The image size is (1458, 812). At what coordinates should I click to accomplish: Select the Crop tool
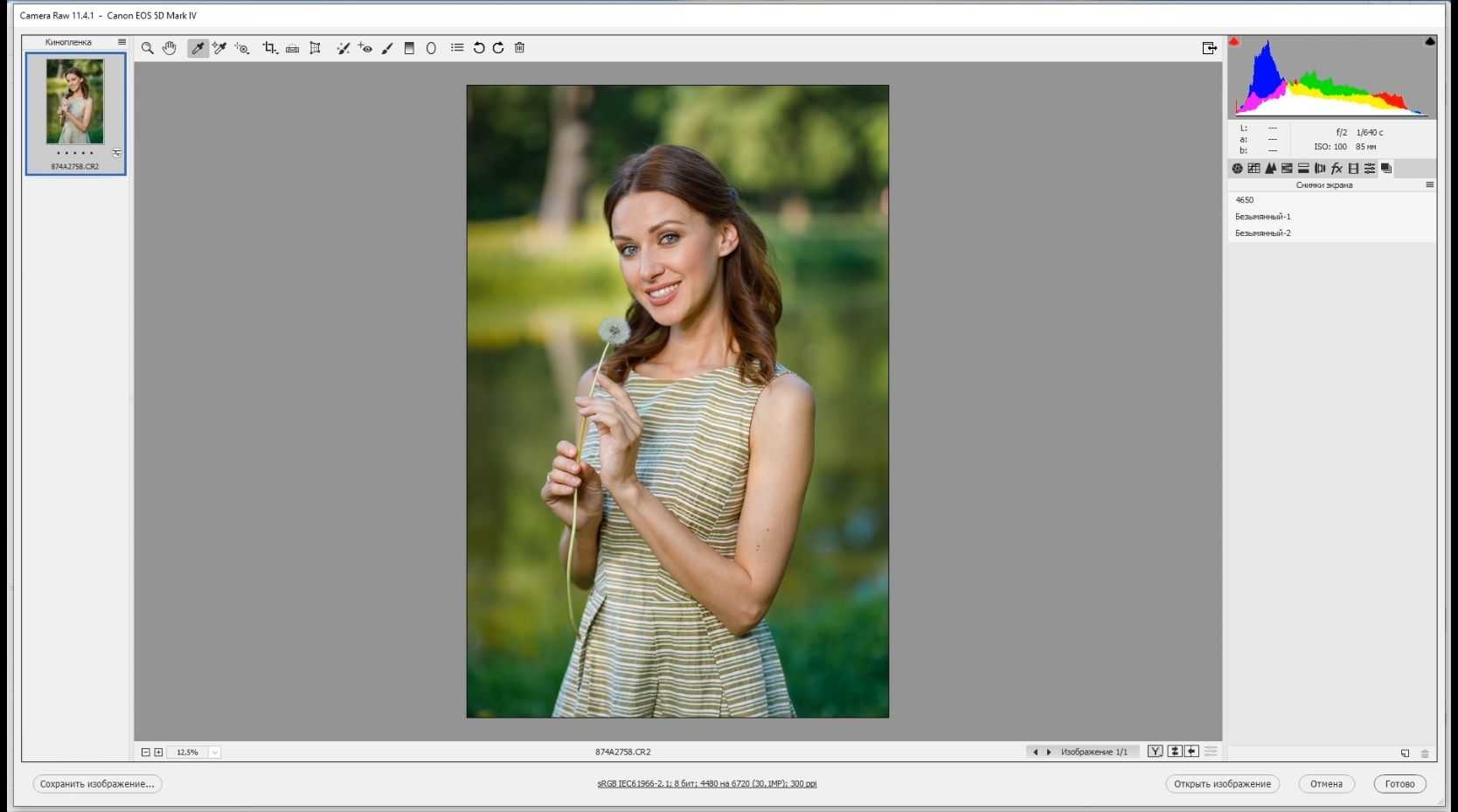pos(270,48)
